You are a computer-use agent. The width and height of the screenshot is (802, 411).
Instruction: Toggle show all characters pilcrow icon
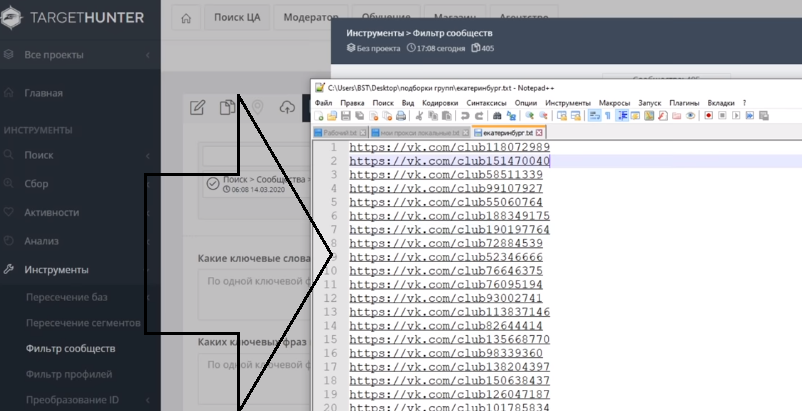(x=607, y=116)
